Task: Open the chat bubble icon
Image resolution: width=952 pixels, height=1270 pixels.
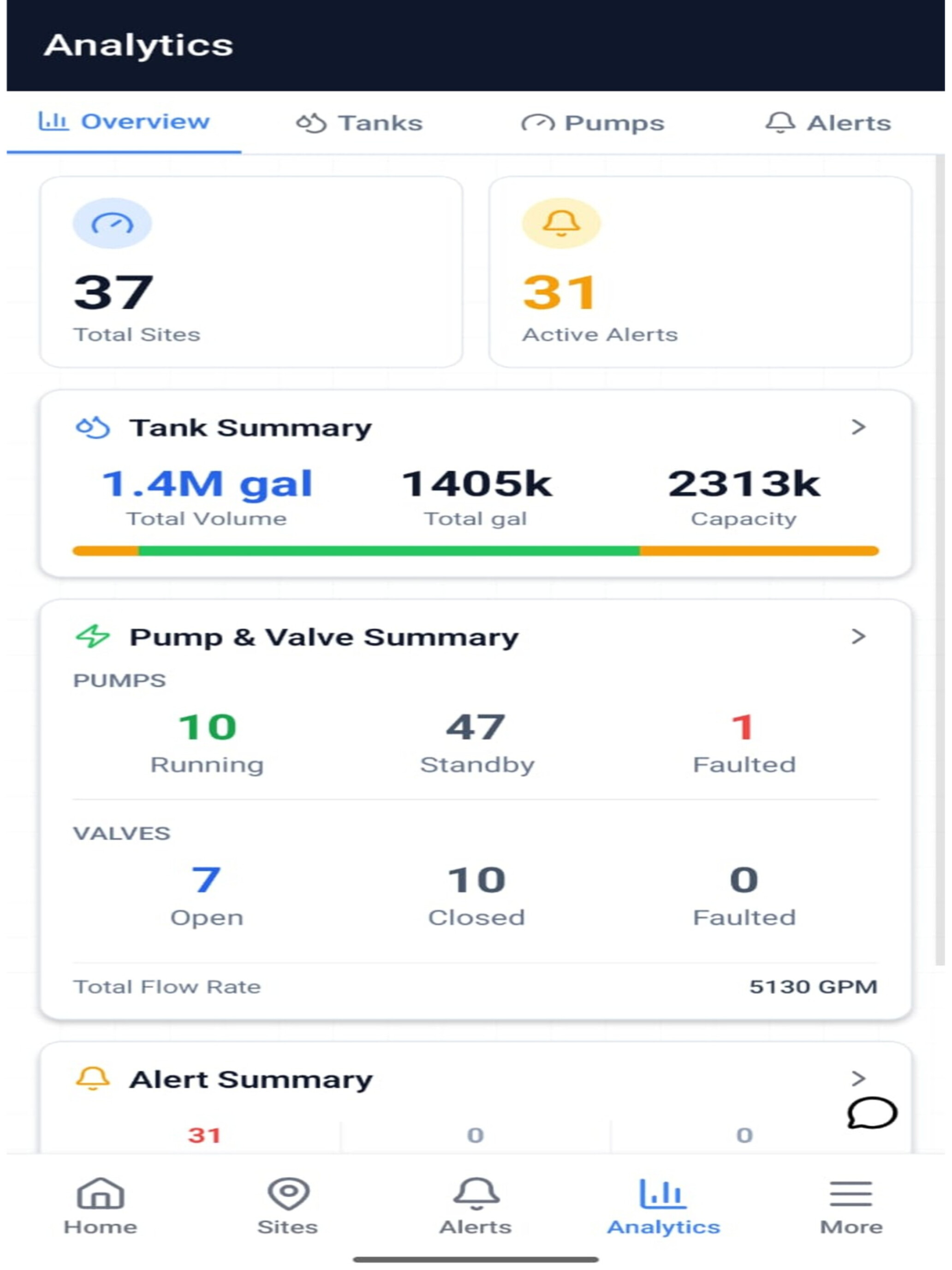Action: click(871, 1113)
